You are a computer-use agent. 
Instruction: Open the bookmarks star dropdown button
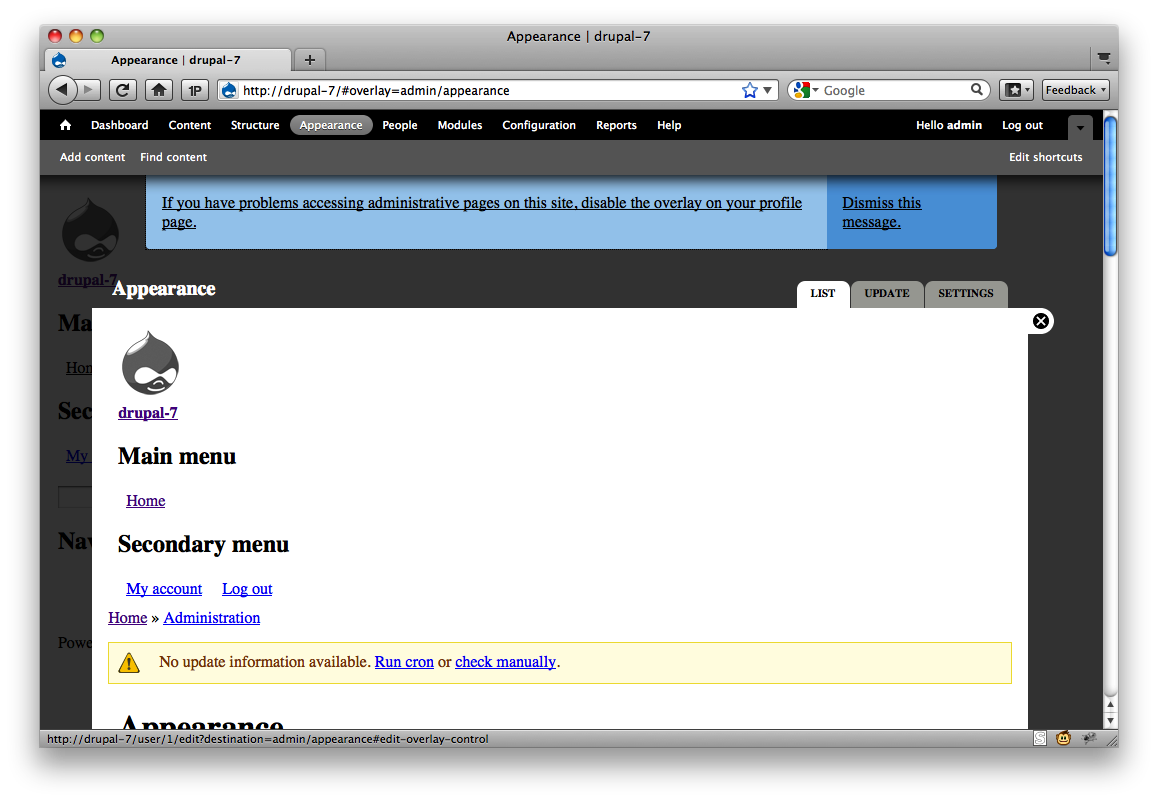tap(1016, 90)
